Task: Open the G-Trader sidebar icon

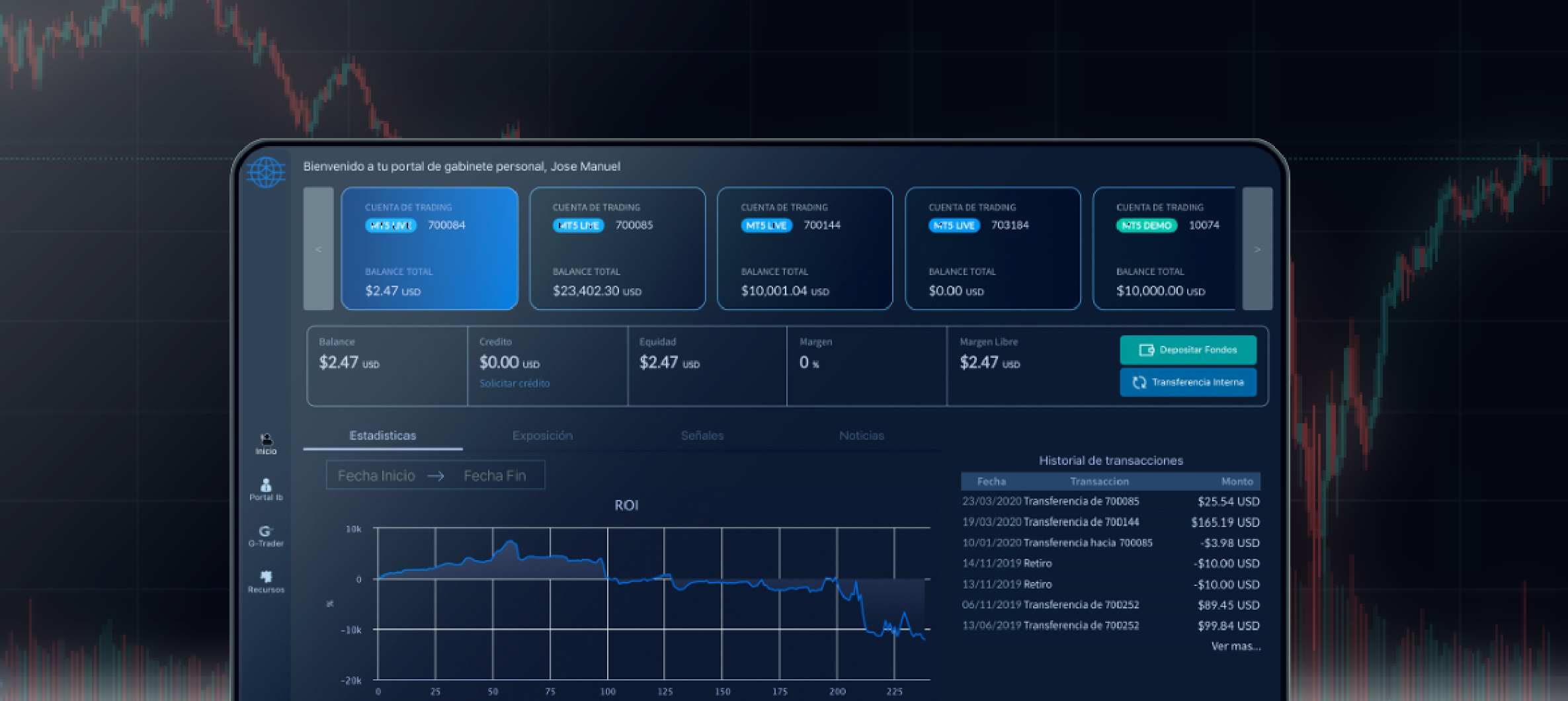Action: 266,536
